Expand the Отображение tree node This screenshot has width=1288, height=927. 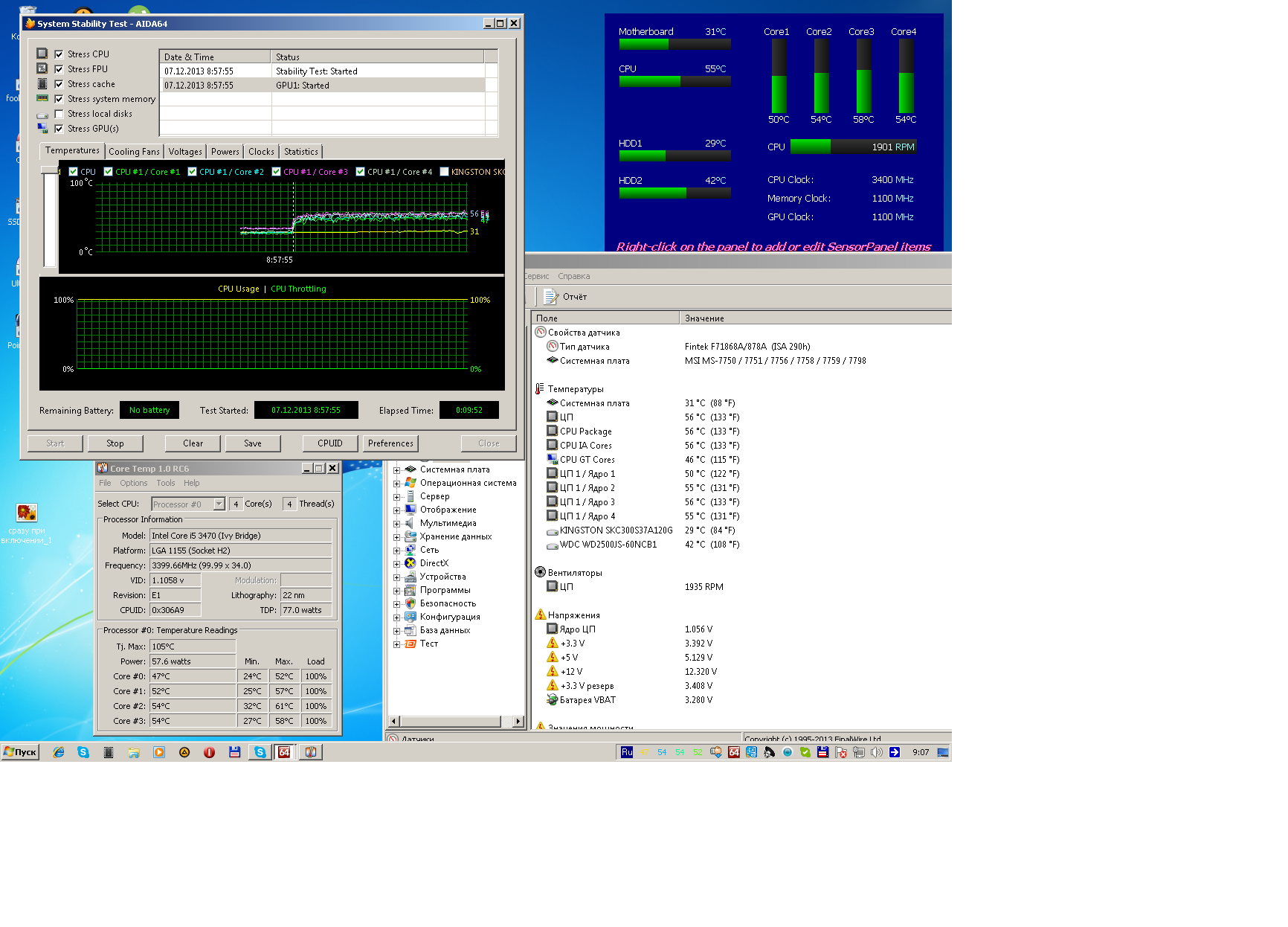(396, 510)
